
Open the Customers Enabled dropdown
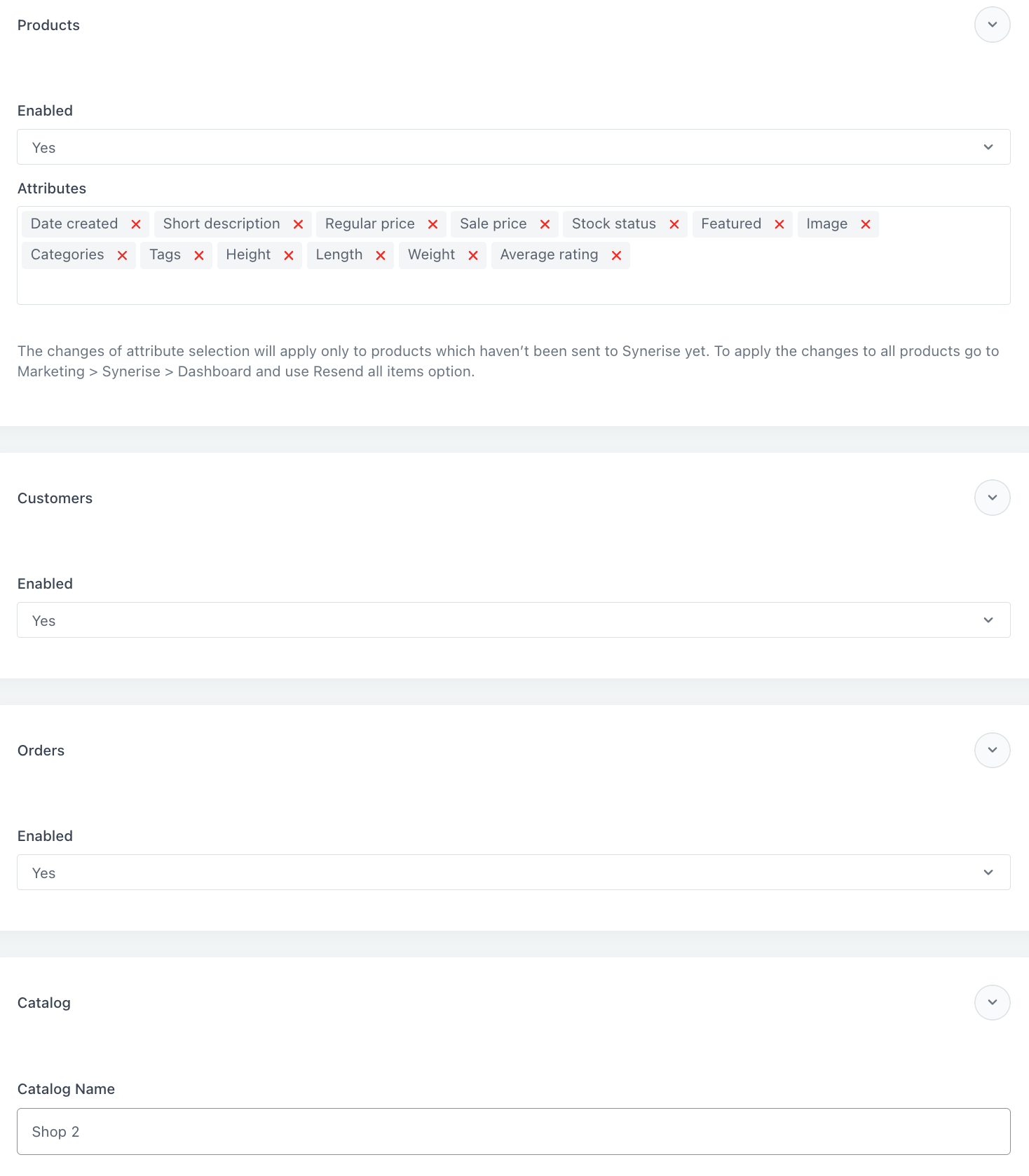point(988,620)
